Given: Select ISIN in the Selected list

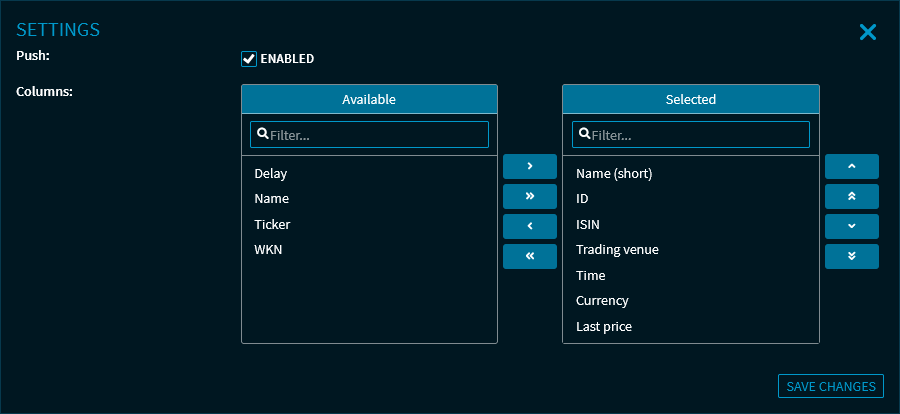Looking at the screenshot, I should [x=588, y=225].
